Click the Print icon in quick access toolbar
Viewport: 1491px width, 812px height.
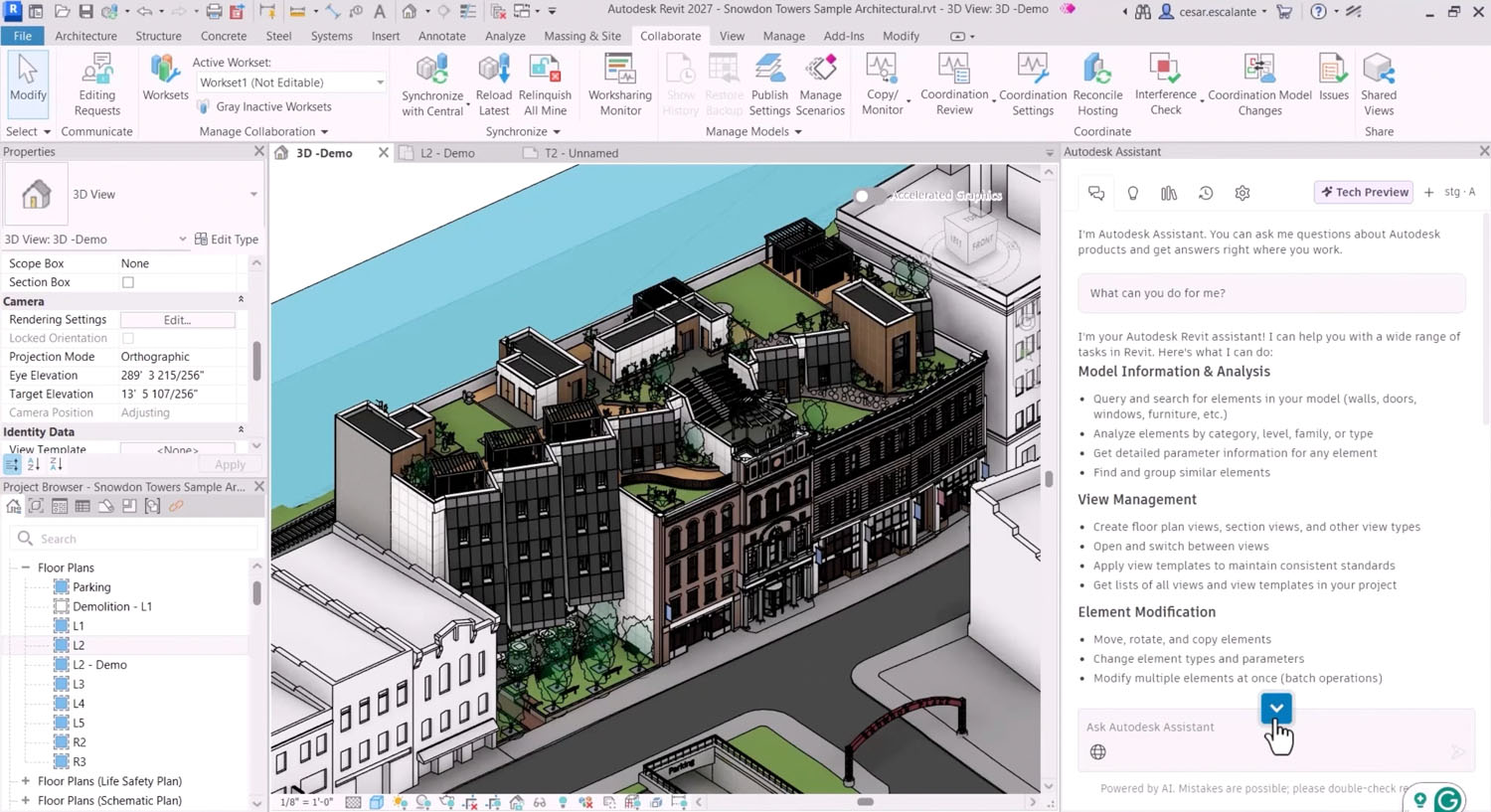click(214, 12)
